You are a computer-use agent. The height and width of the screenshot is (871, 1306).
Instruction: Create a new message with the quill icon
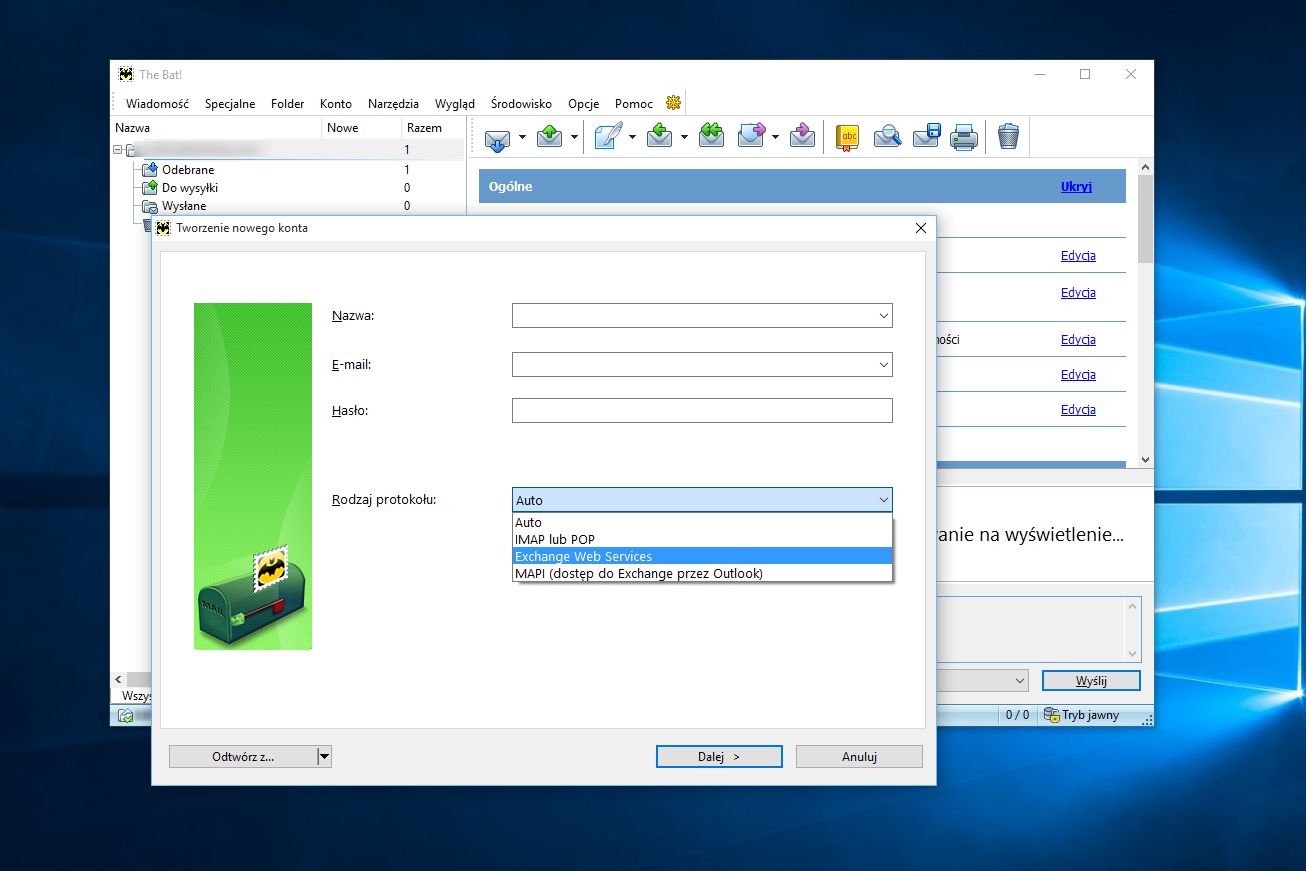click(608, 137)
